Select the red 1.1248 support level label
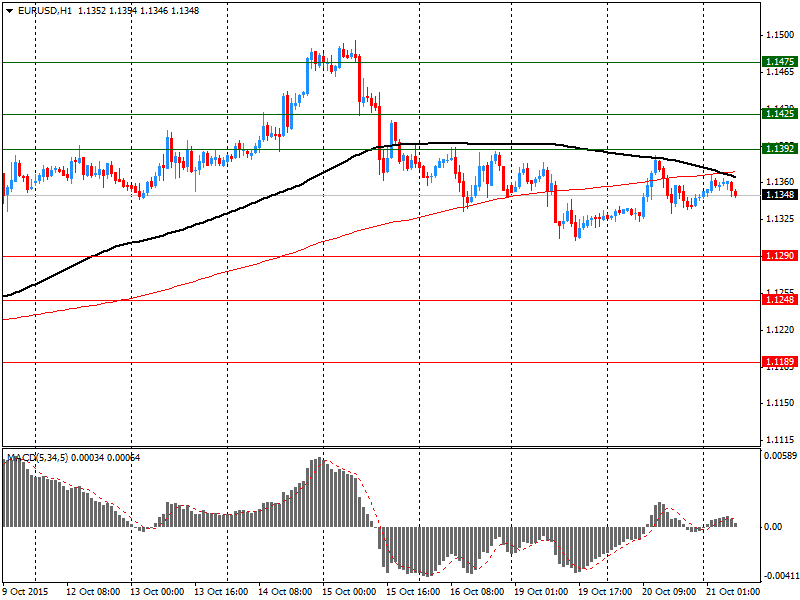Viewport: 800px width, 600px height. pyautogui.click(x=780, y=299)
